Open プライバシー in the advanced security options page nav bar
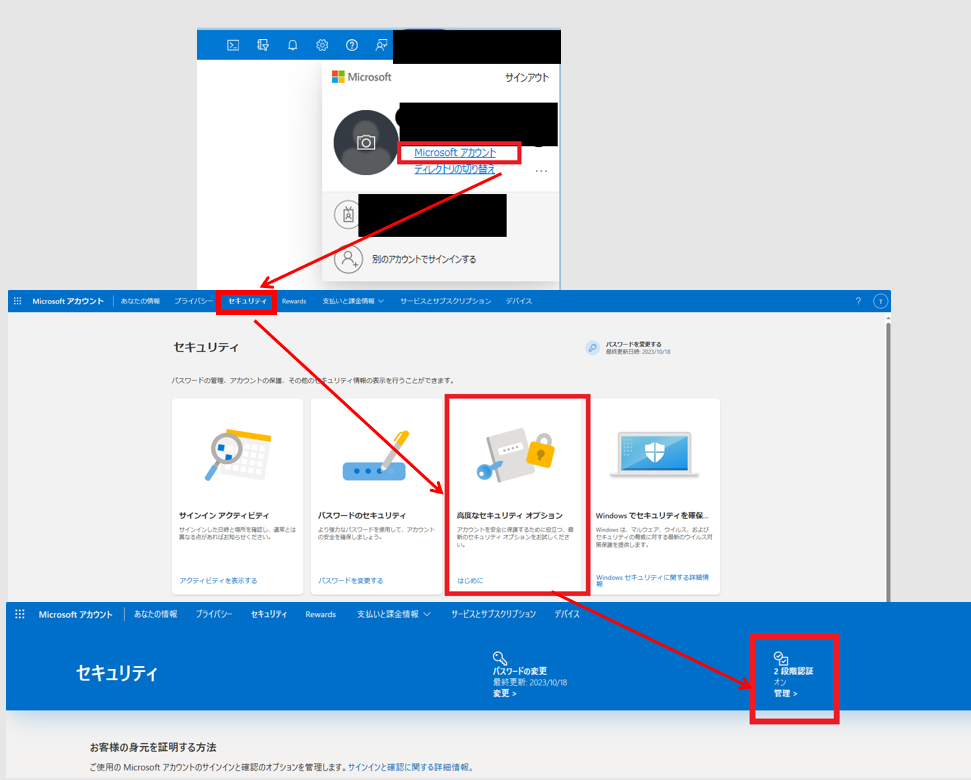The width and height of the screenshot is (971, 780). click(214, 614)
